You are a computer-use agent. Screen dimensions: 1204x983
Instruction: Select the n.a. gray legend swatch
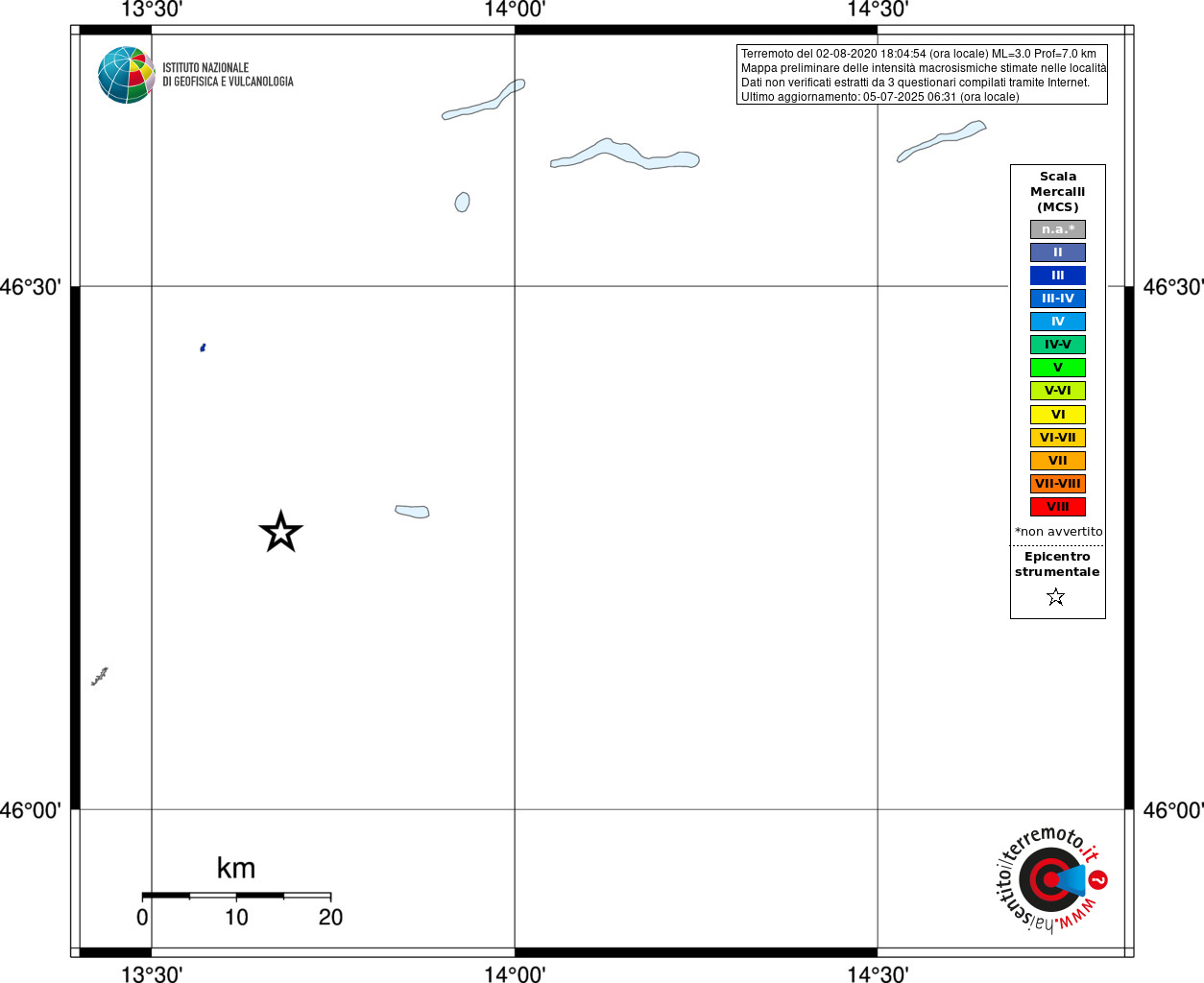click(x=1058, y=229)
